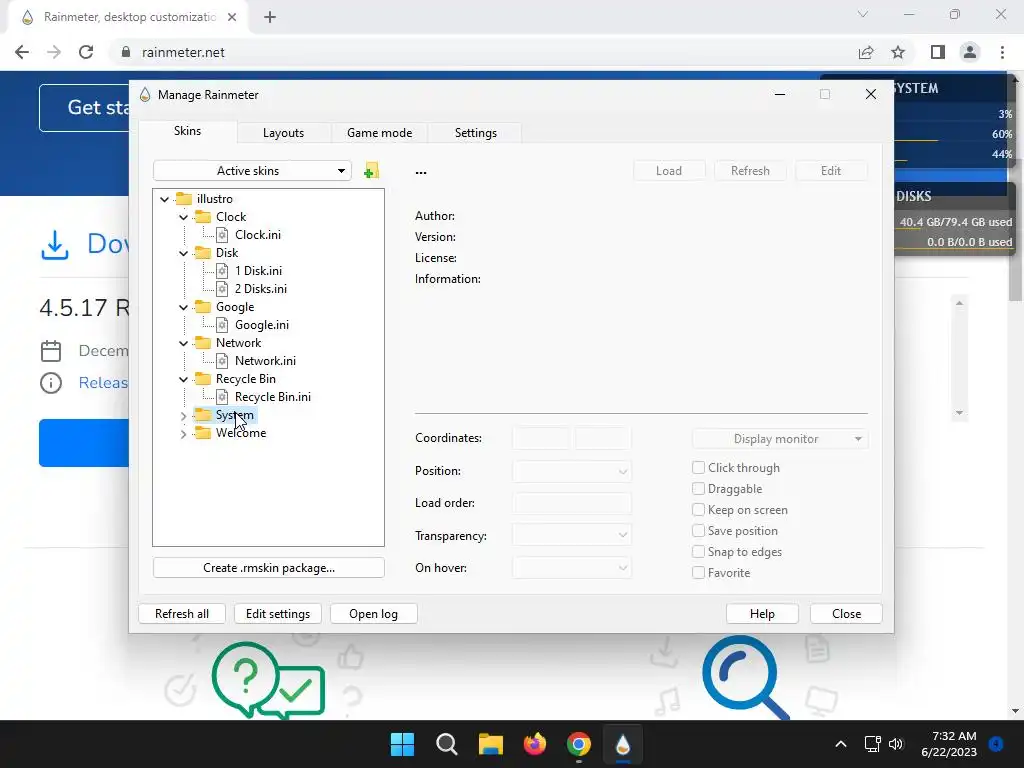Show hidden system tray icons
The width and height of the screenshot is (1024, 768).
(841, 744)
